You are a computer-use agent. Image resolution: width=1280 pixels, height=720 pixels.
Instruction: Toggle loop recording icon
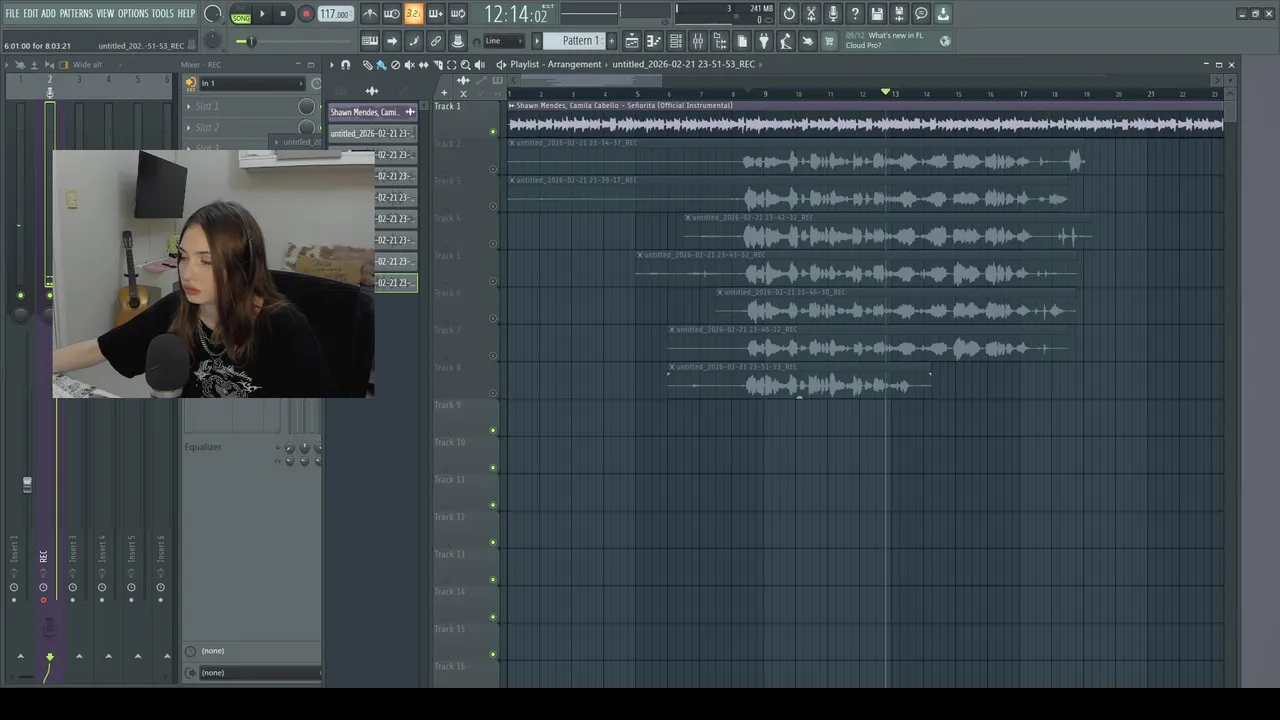(x=458, y=14)
